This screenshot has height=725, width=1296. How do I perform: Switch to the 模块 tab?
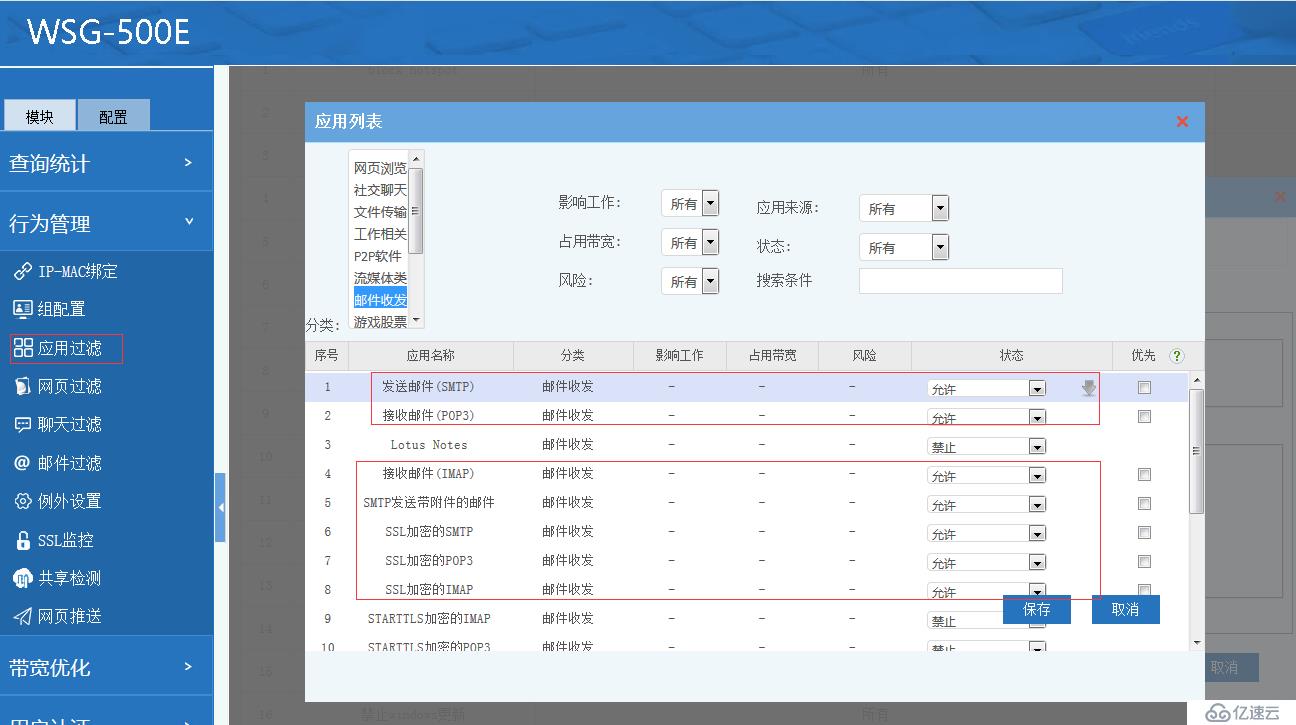coord(39,116)
